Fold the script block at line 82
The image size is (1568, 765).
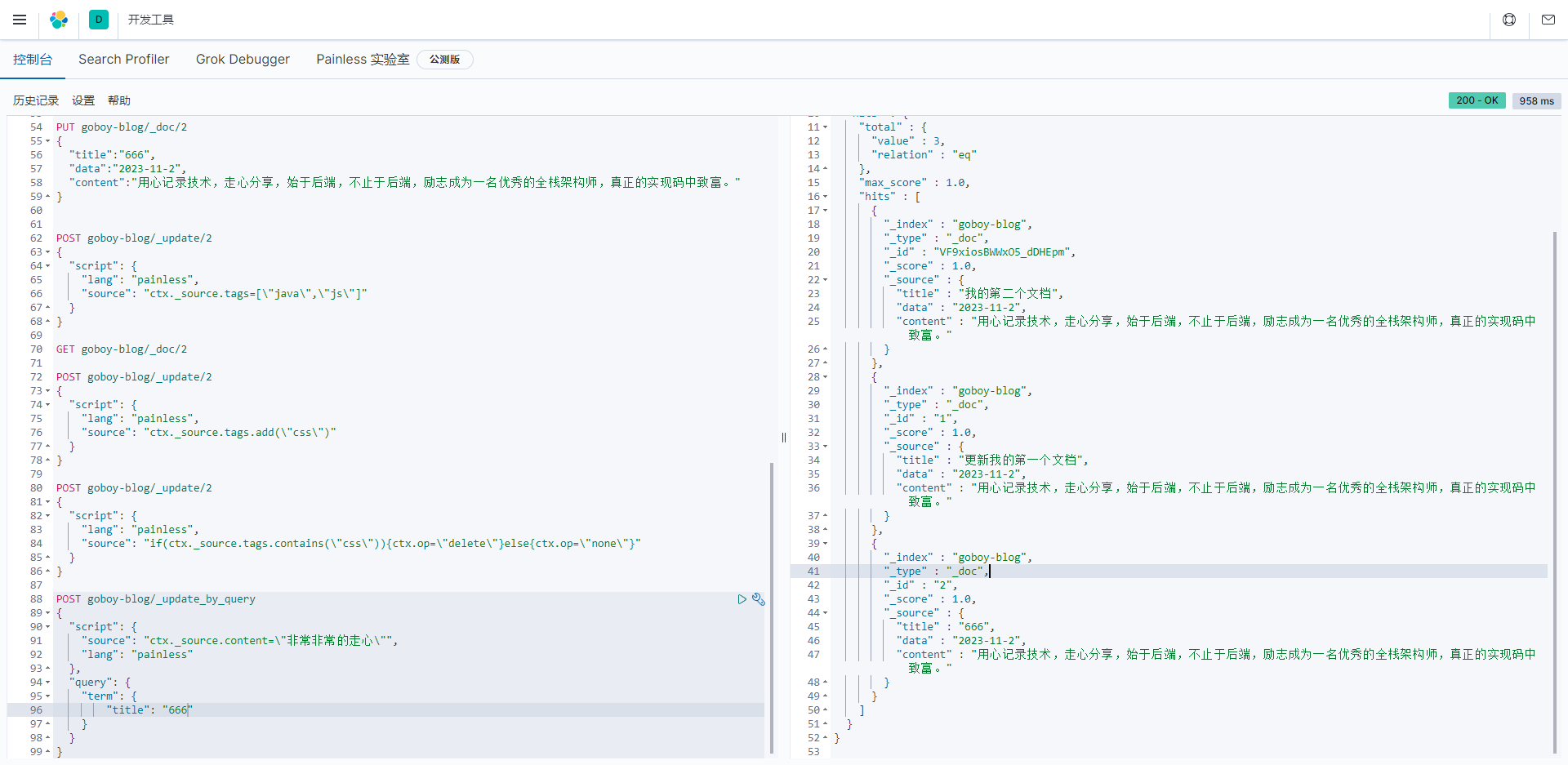[47, 516]
